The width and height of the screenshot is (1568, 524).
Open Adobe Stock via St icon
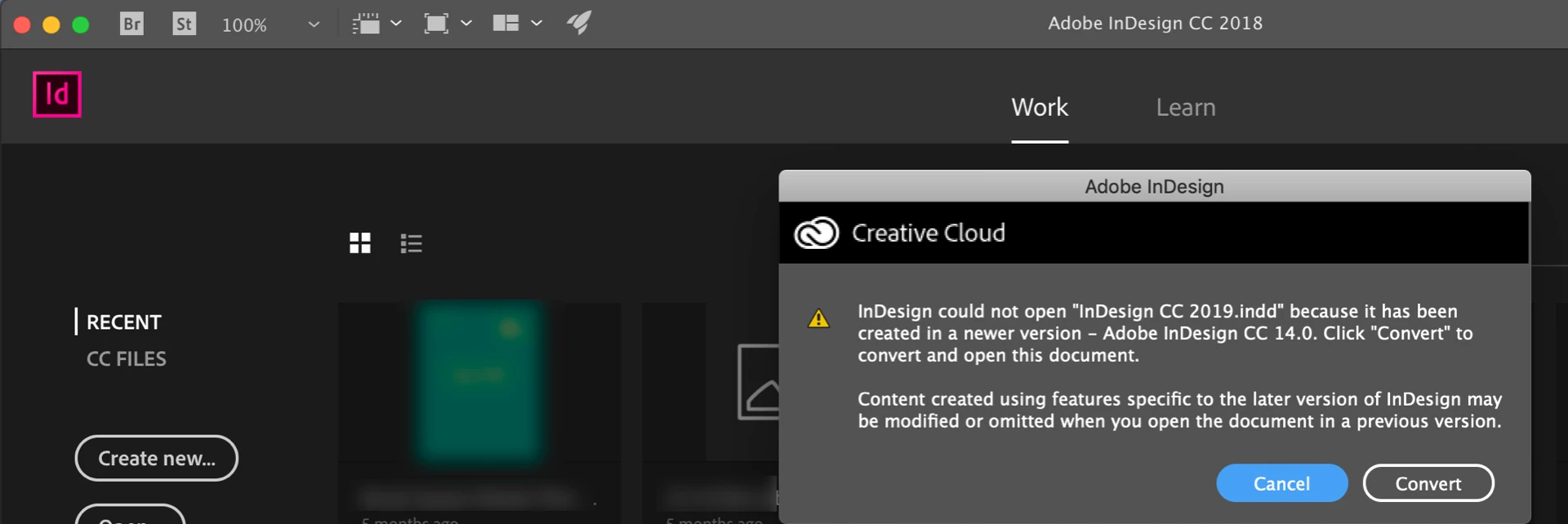(185, 24)
